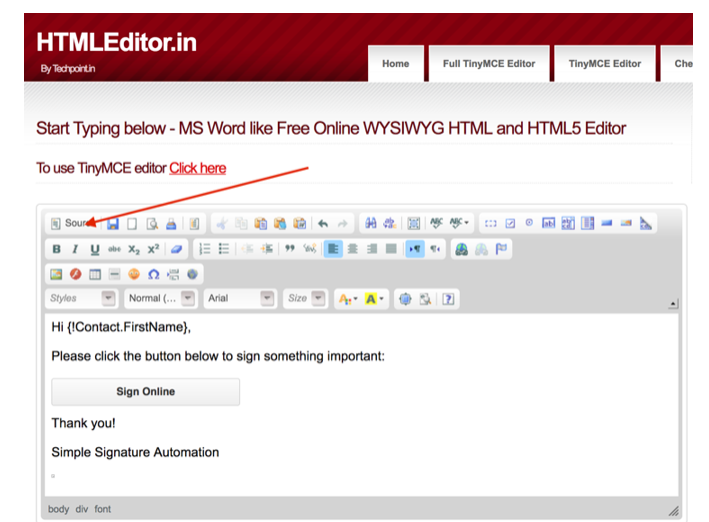Select the div element path
Viewport: 709px width, 522px height.
point(82,509)
